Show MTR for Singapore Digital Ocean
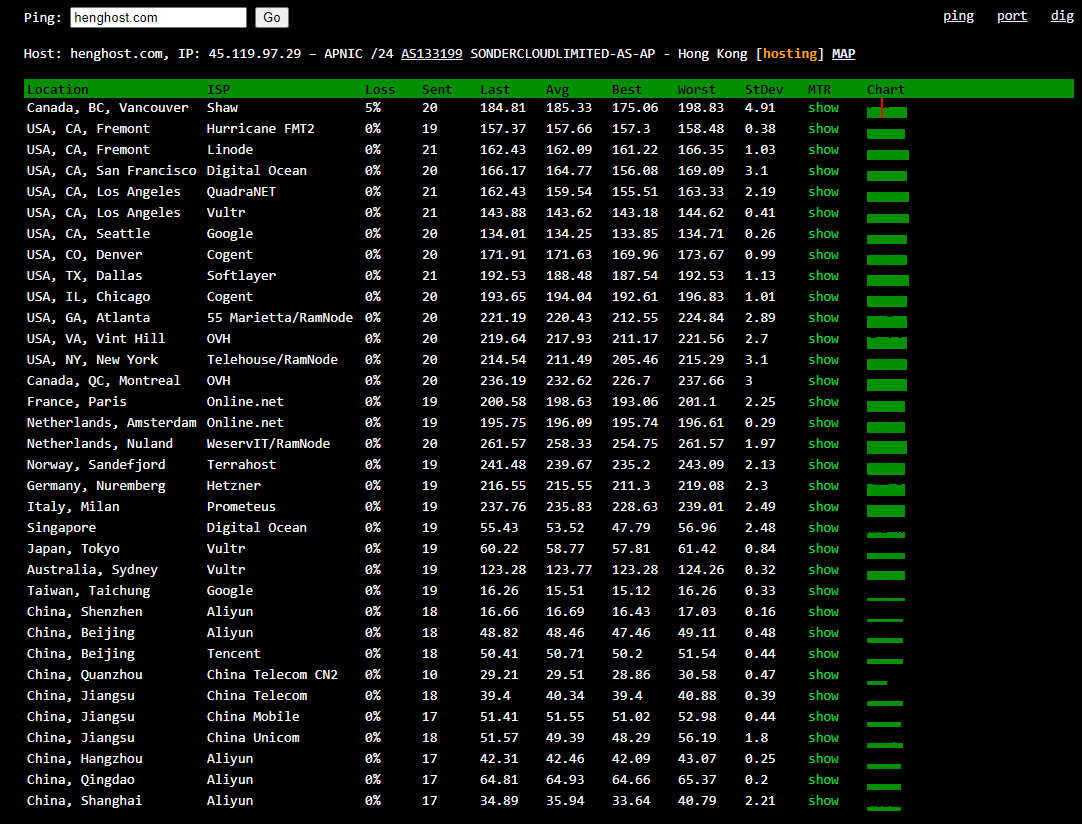The height and width of the screenshot is (824, 1082). 823,528
